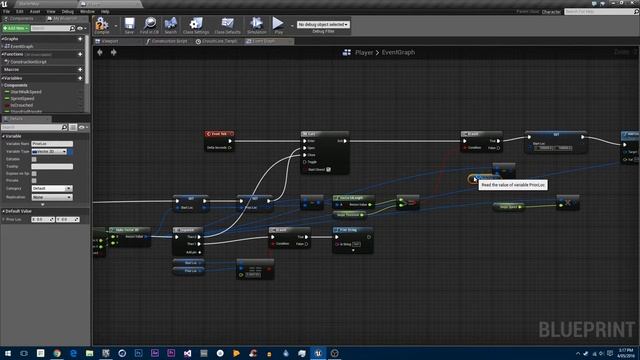
Task: Start Simulation from the toolbar
Action: coord(257,25)
